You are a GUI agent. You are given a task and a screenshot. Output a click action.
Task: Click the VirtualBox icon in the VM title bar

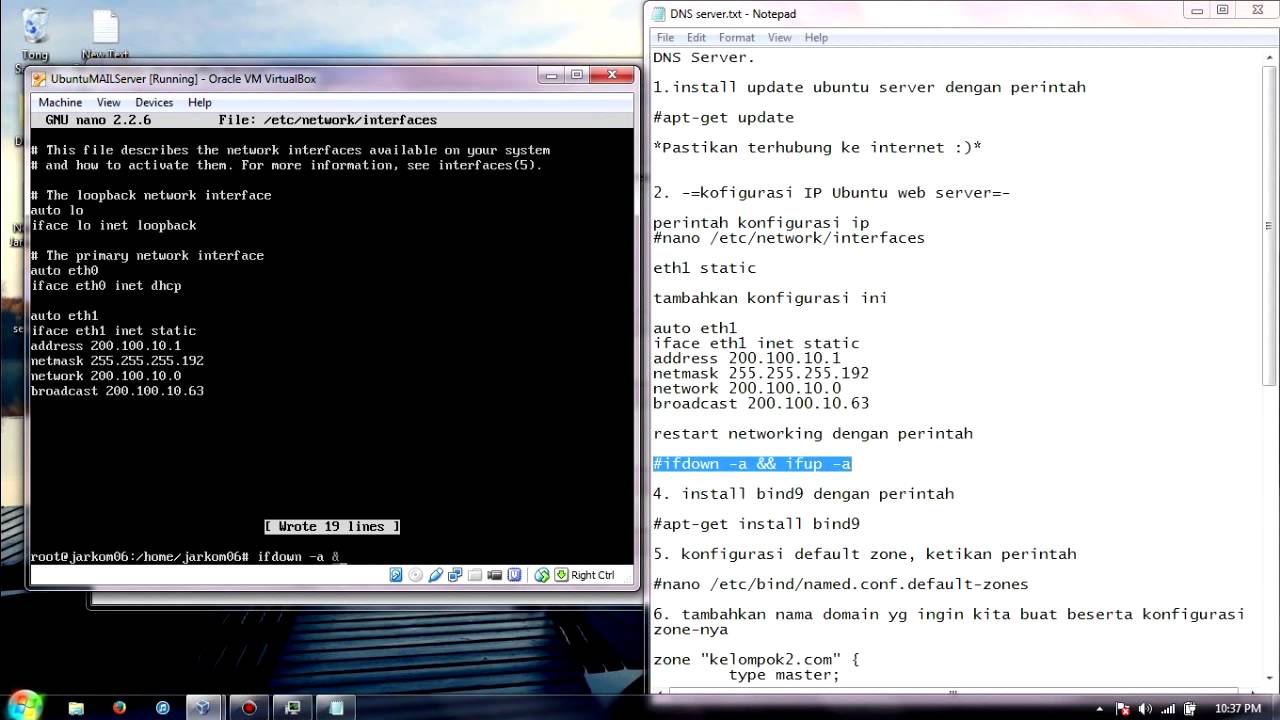[39, 79]
